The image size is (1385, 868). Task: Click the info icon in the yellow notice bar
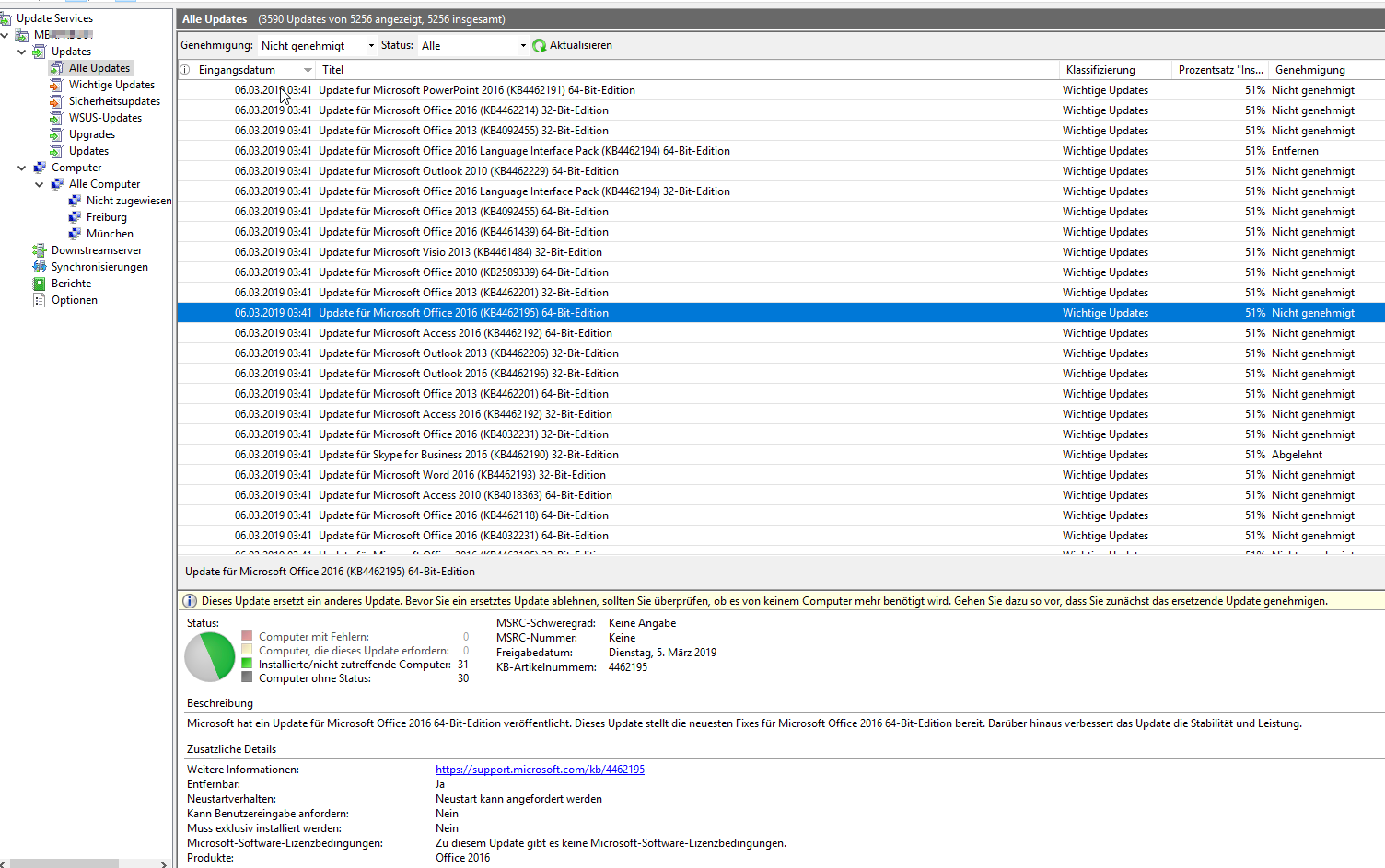pos(190,601)
